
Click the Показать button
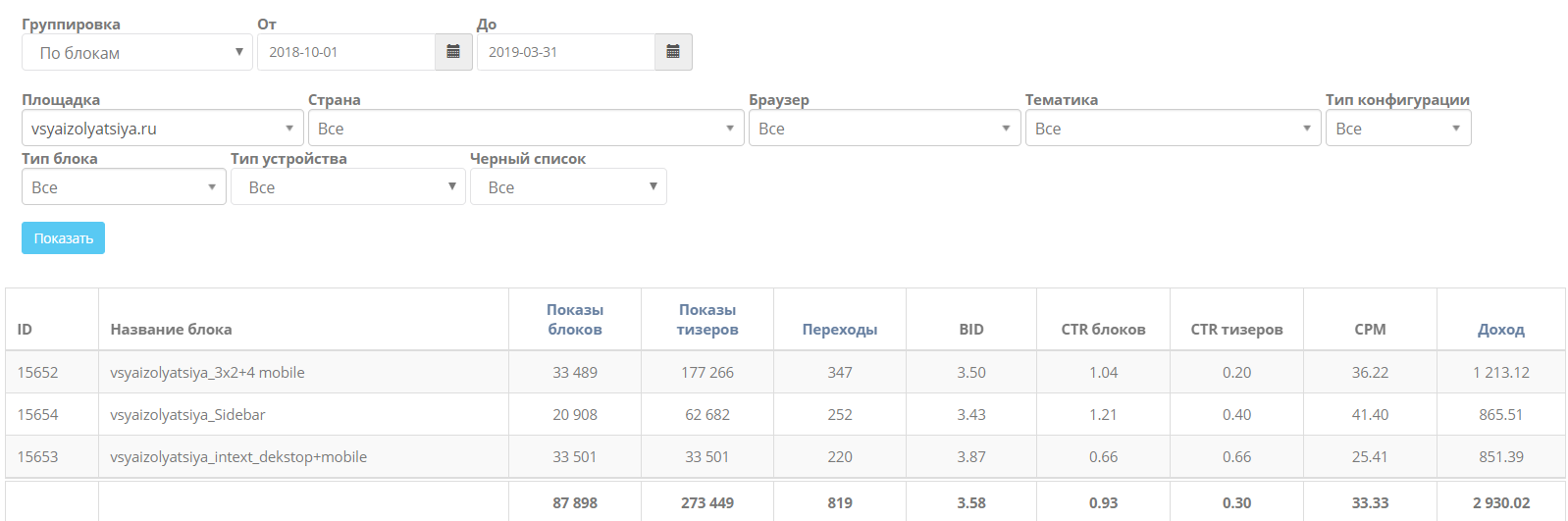point(63,238)
